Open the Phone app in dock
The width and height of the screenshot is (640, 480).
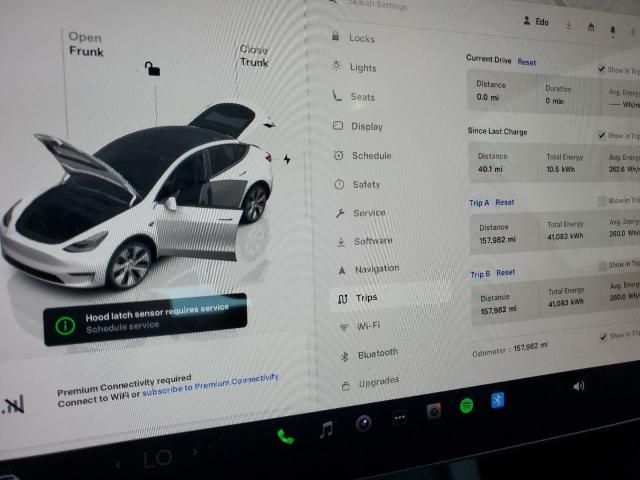pos(285,436)
